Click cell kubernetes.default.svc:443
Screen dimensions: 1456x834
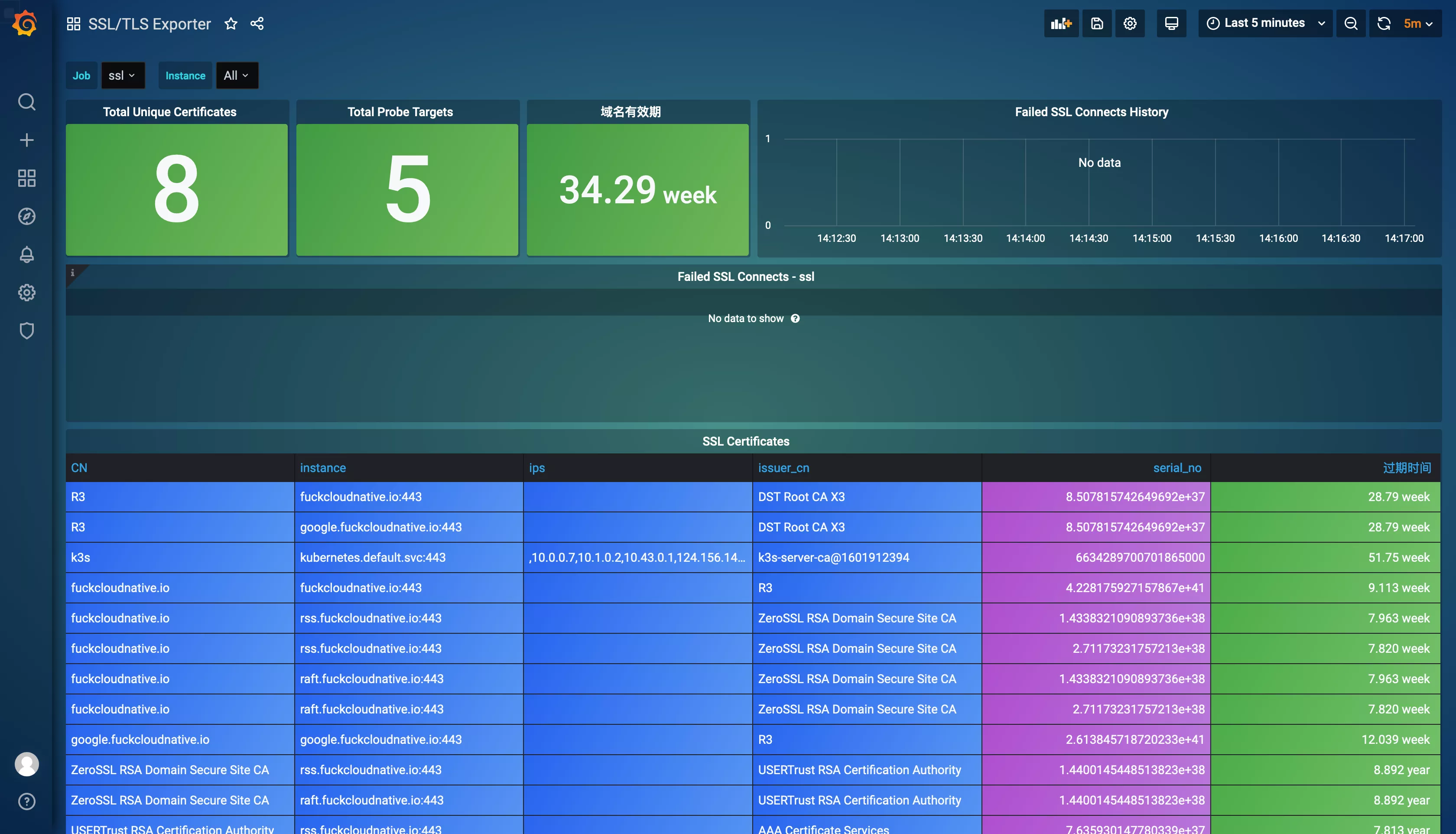(x=409, y=557)
